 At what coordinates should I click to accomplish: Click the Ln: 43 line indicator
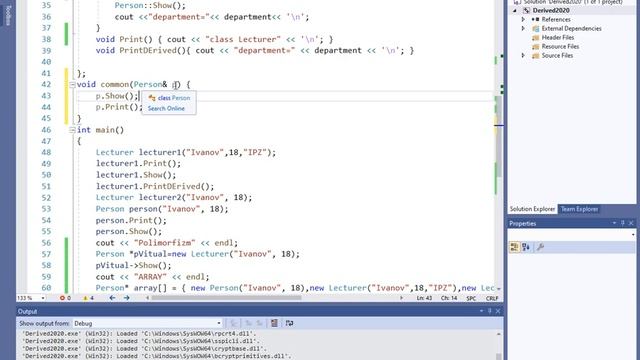(x=424, y=298)
